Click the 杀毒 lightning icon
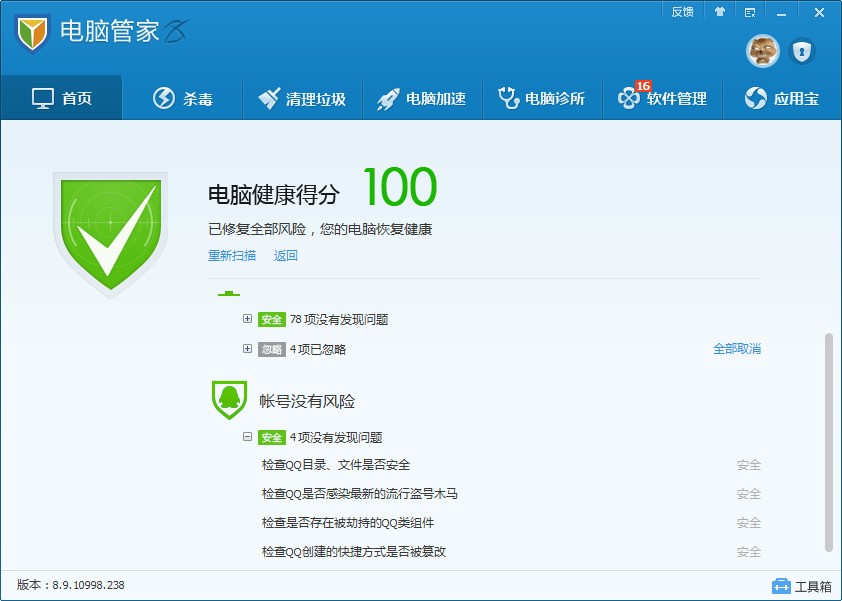 [164, 98]
